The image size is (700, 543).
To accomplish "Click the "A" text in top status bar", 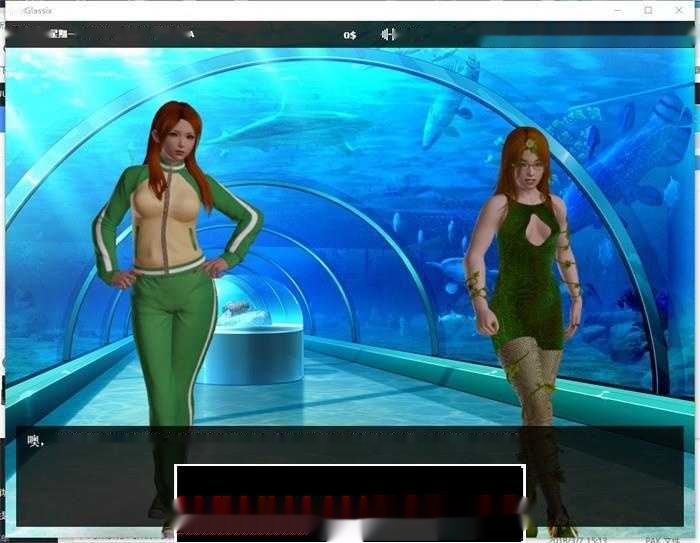I will (190, 34).
